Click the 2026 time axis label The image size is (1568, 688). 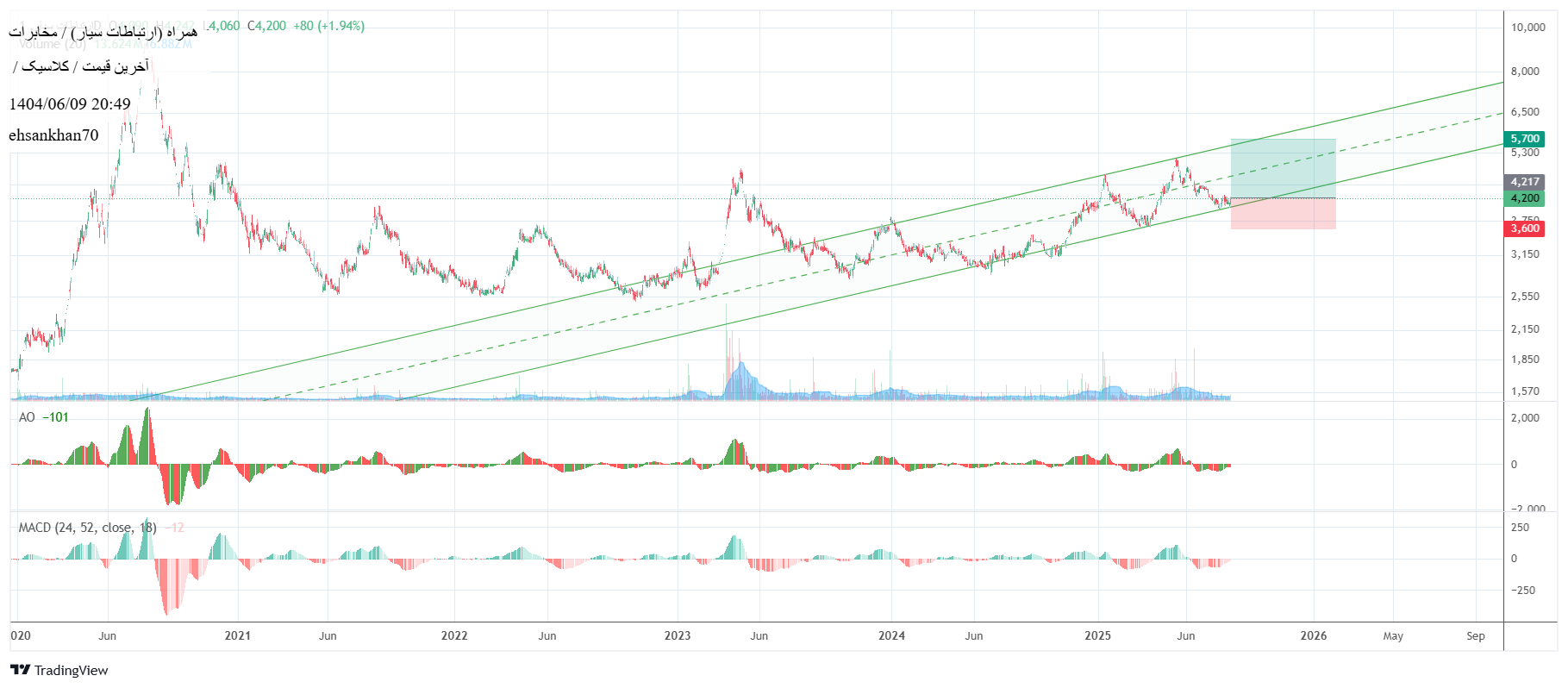1313,636
